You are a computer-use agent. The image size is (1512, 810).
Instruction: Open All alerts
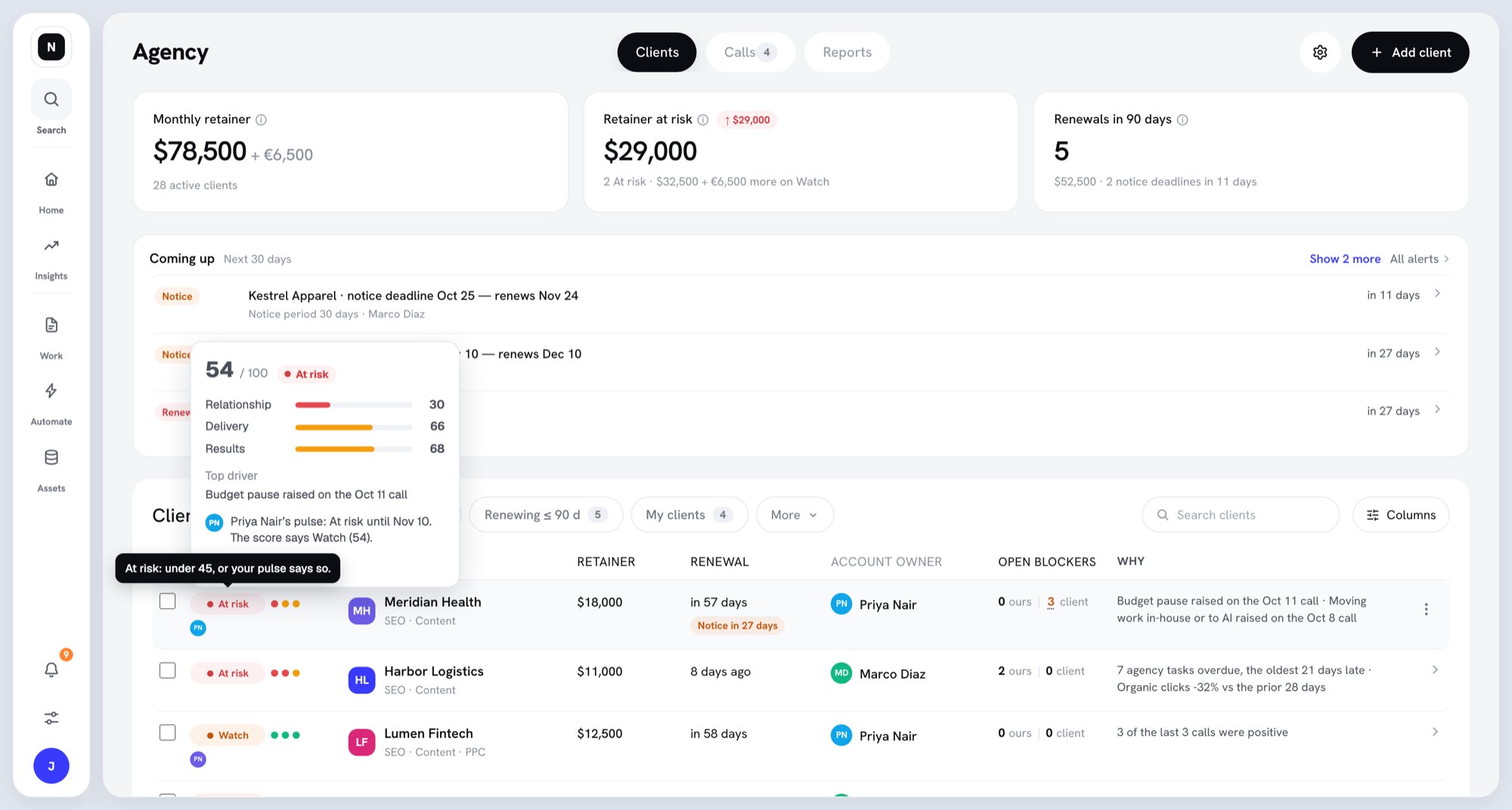[1419, 259]
